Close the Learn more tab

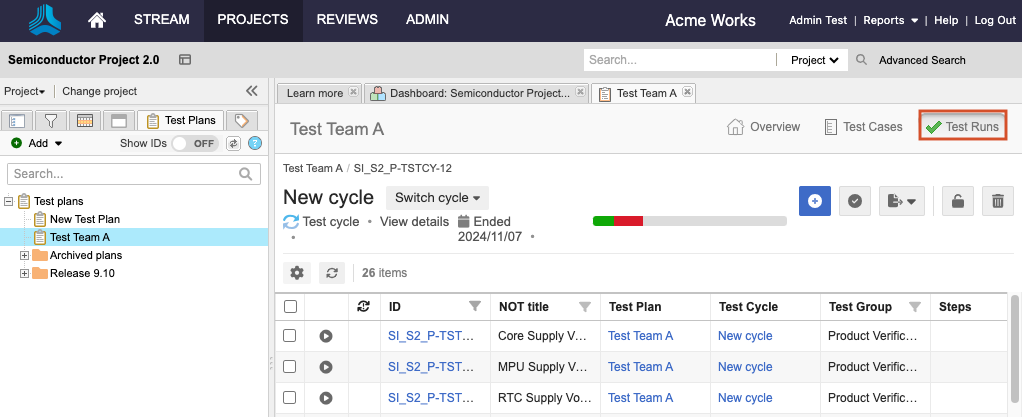pos(353,92)
